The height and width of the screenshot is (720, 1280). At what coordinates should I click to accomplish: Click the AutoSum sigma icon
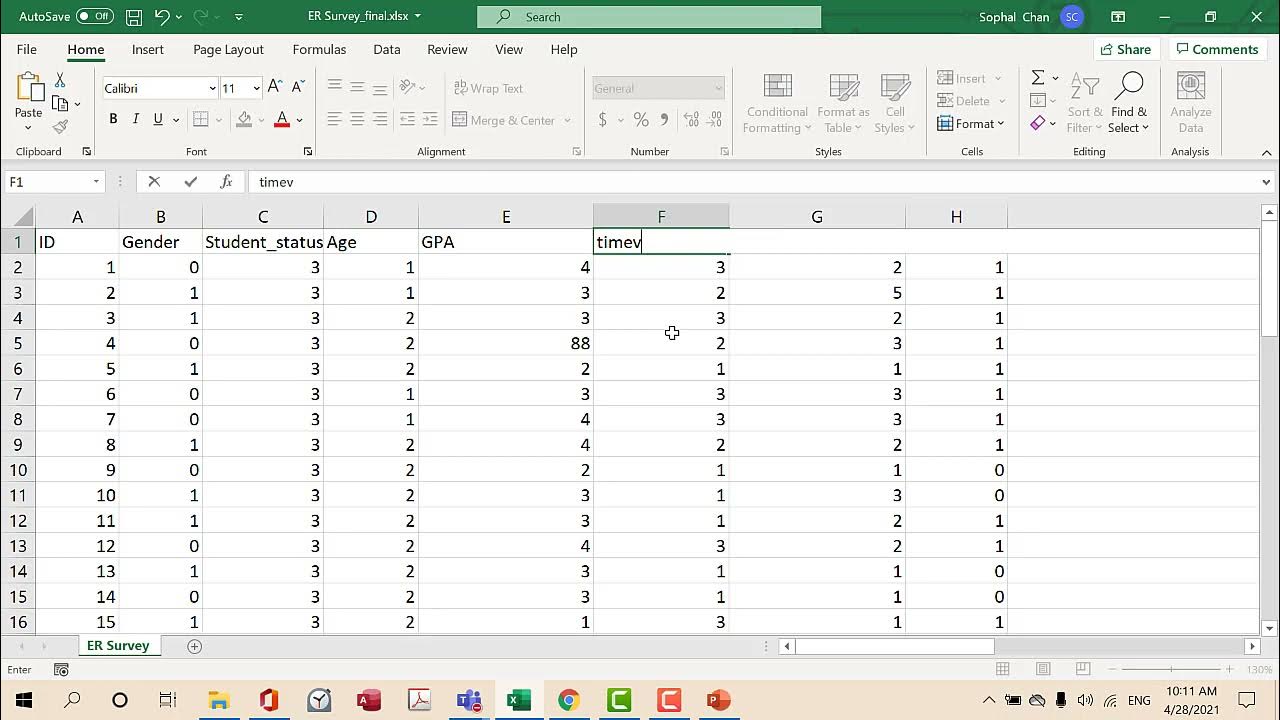(x=1038, y=78)
